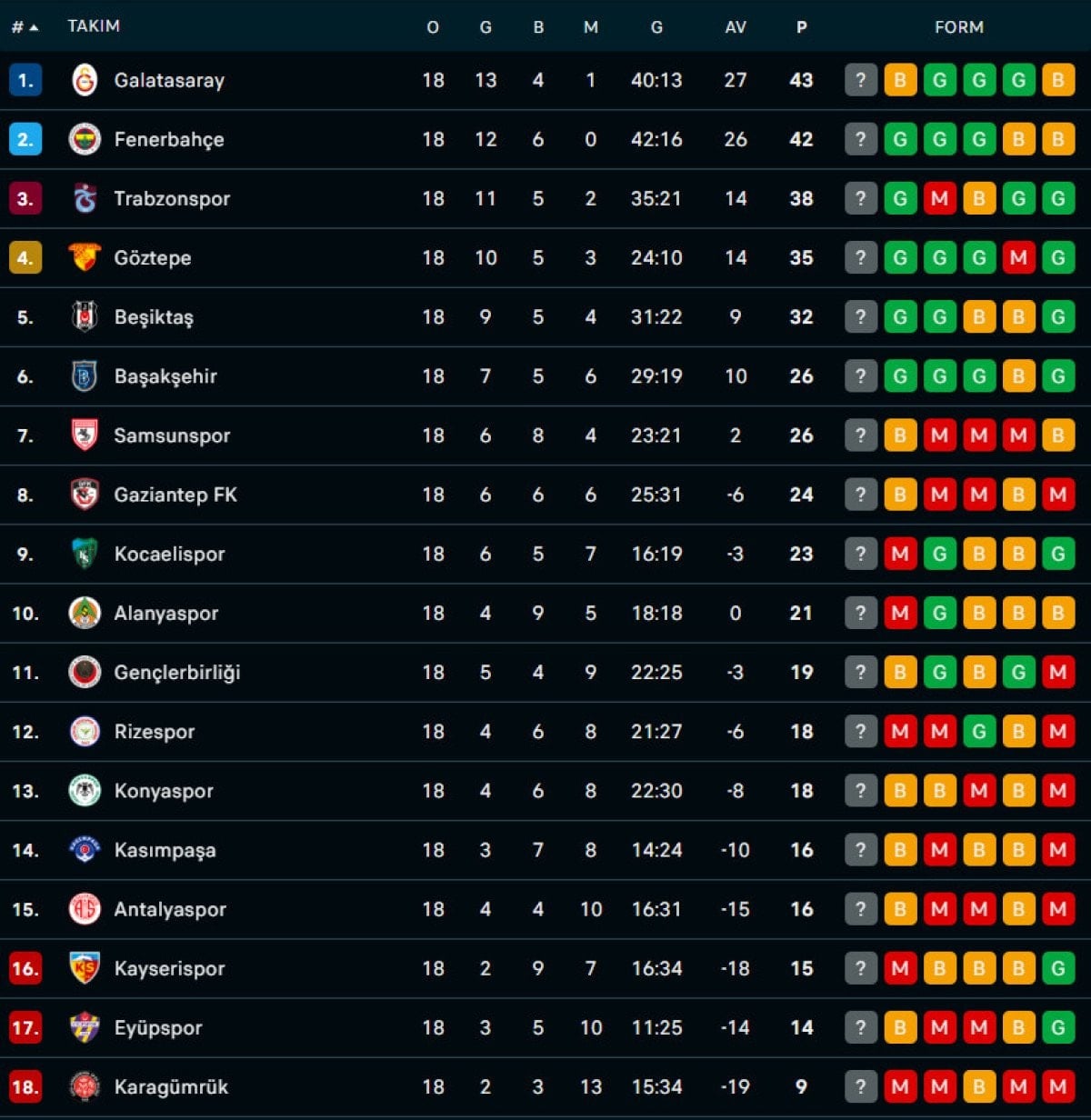Click the '?' next-match icon beside Karagümrük's form
Image resolution: width=1091 pixels, height=1120 pixels.
pos(860,1086)
